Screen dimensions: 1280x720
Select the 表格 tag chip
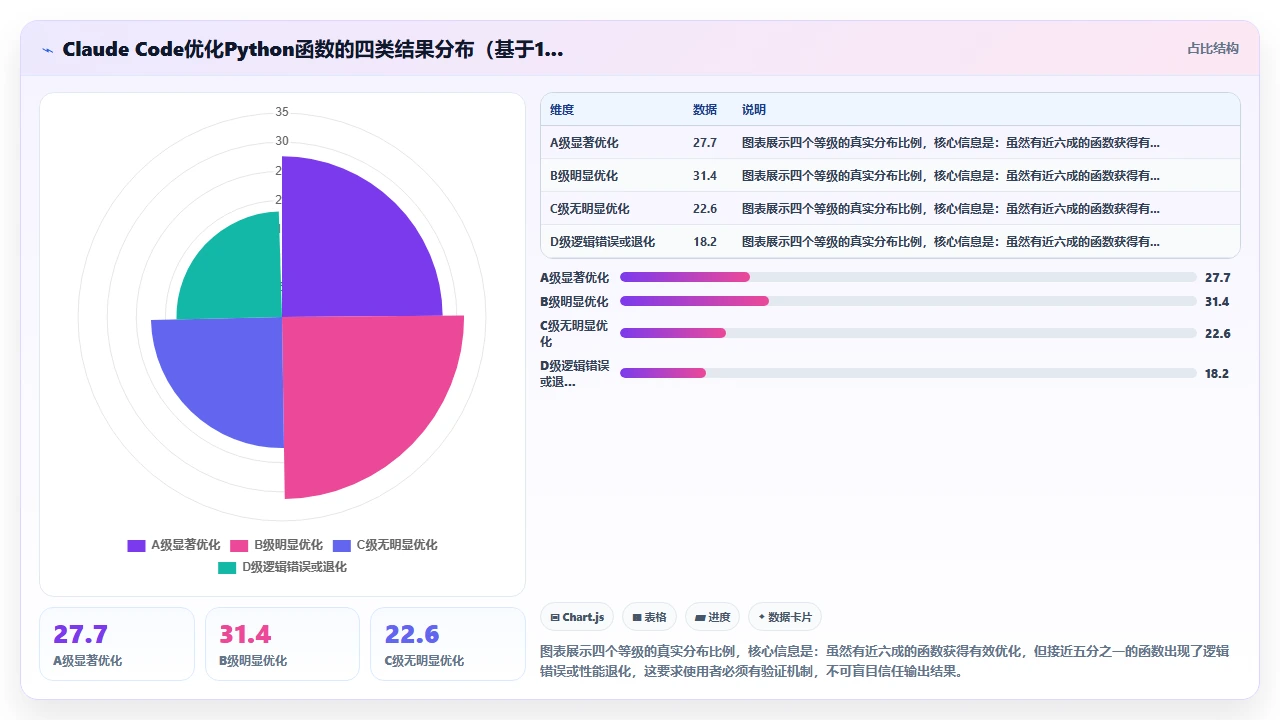click(x=649, y=617)
